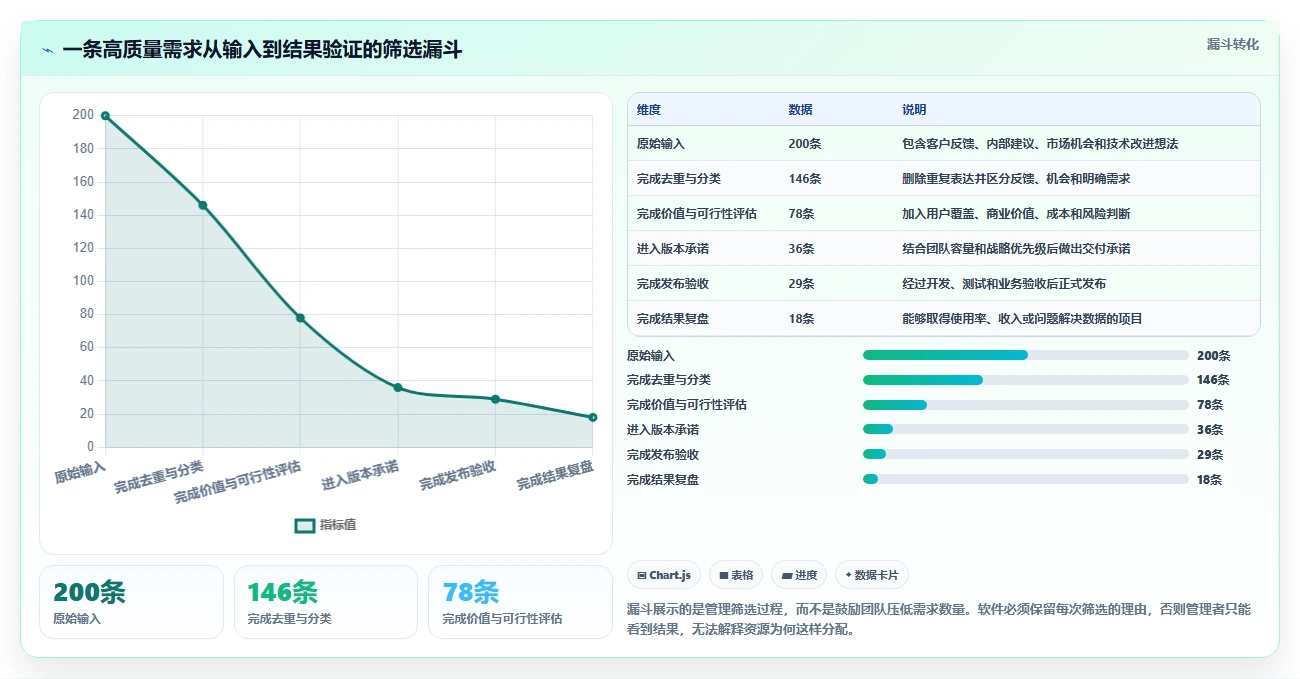This screenshot has height=679, width=1300.
Task: Click the 进入版本承诺 x-axis label
Action: click(x=360, y=474)
